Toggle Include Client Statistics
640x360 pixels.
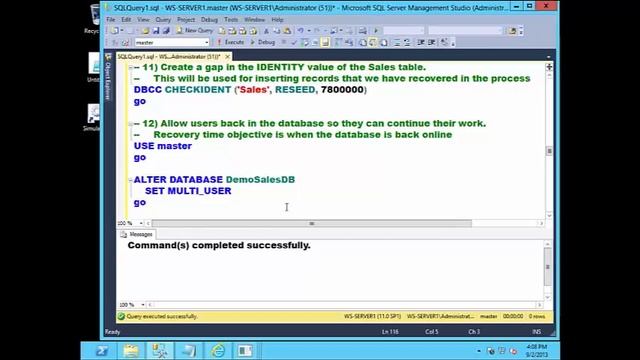click(x=349, y=42)
